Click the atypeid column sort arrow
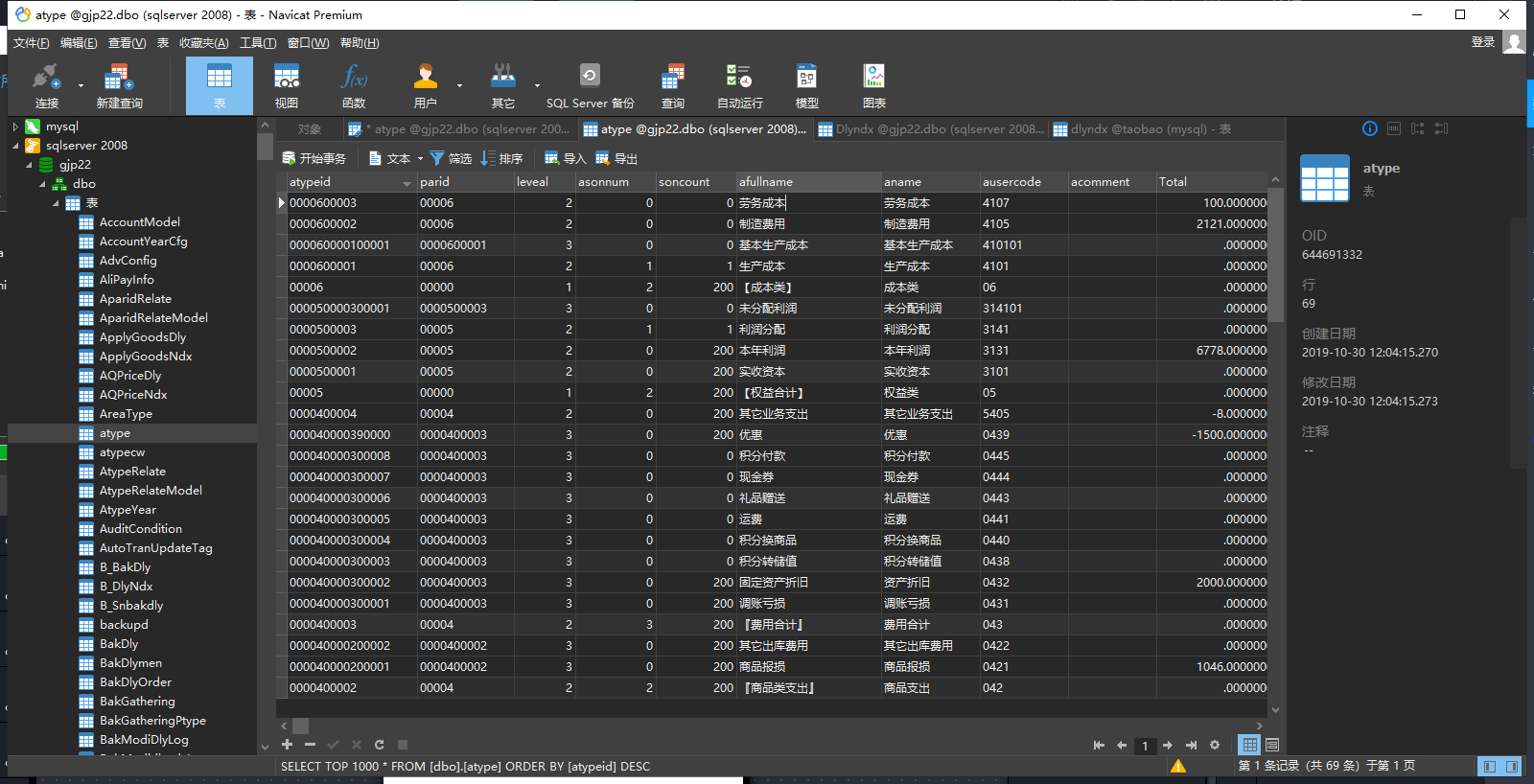Screen dimensions: 1534x784 [x=407, y=182]
